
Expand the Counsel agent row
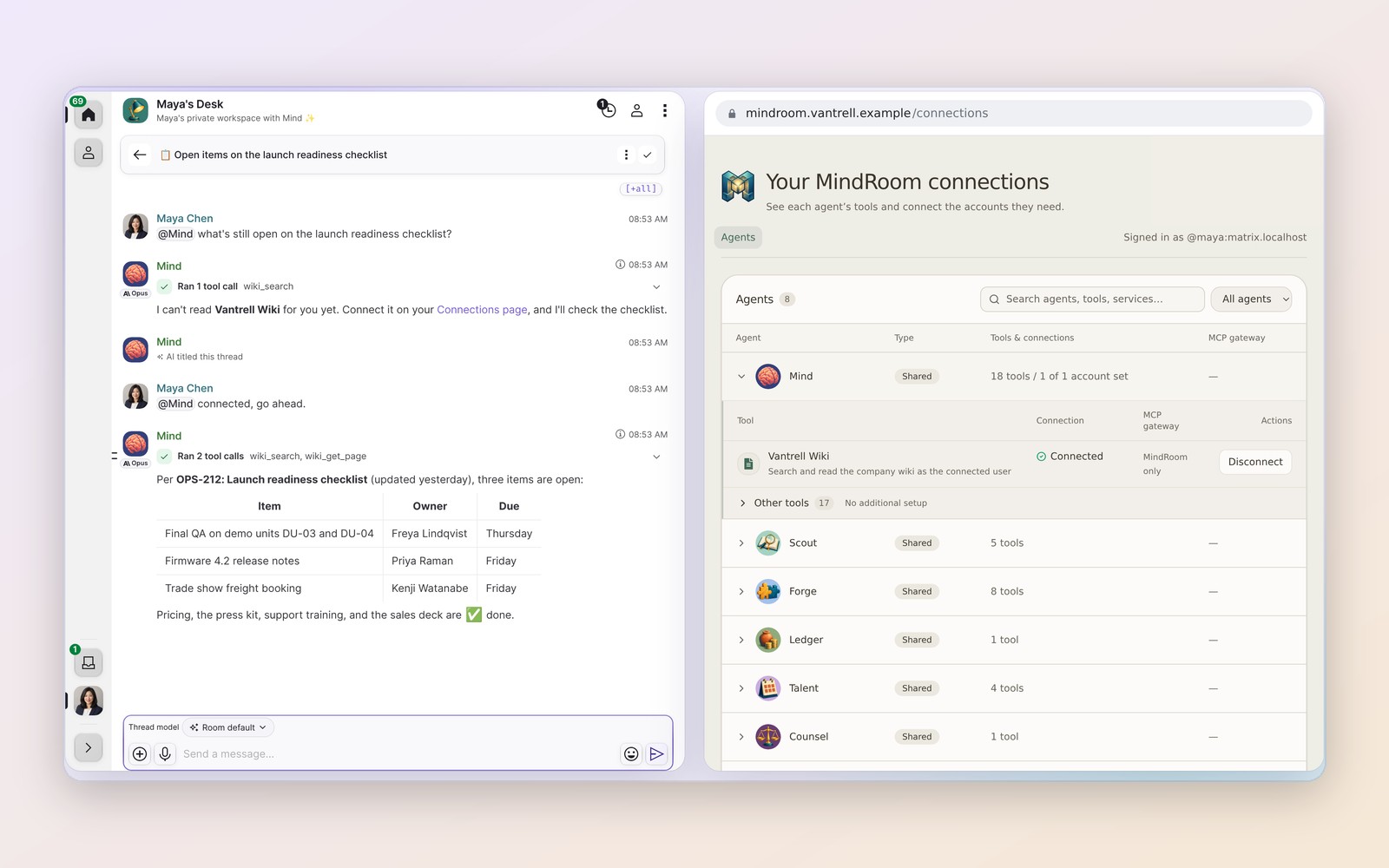[x=741, y=737]
